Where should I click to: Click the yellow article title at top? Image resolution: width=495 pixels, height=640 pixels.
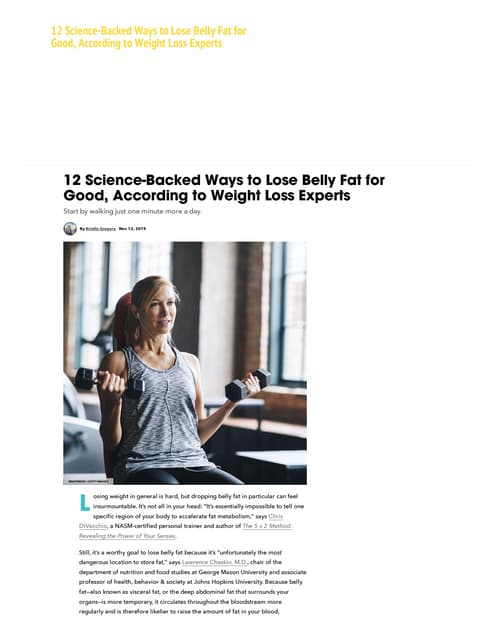[x=149, y=37]
